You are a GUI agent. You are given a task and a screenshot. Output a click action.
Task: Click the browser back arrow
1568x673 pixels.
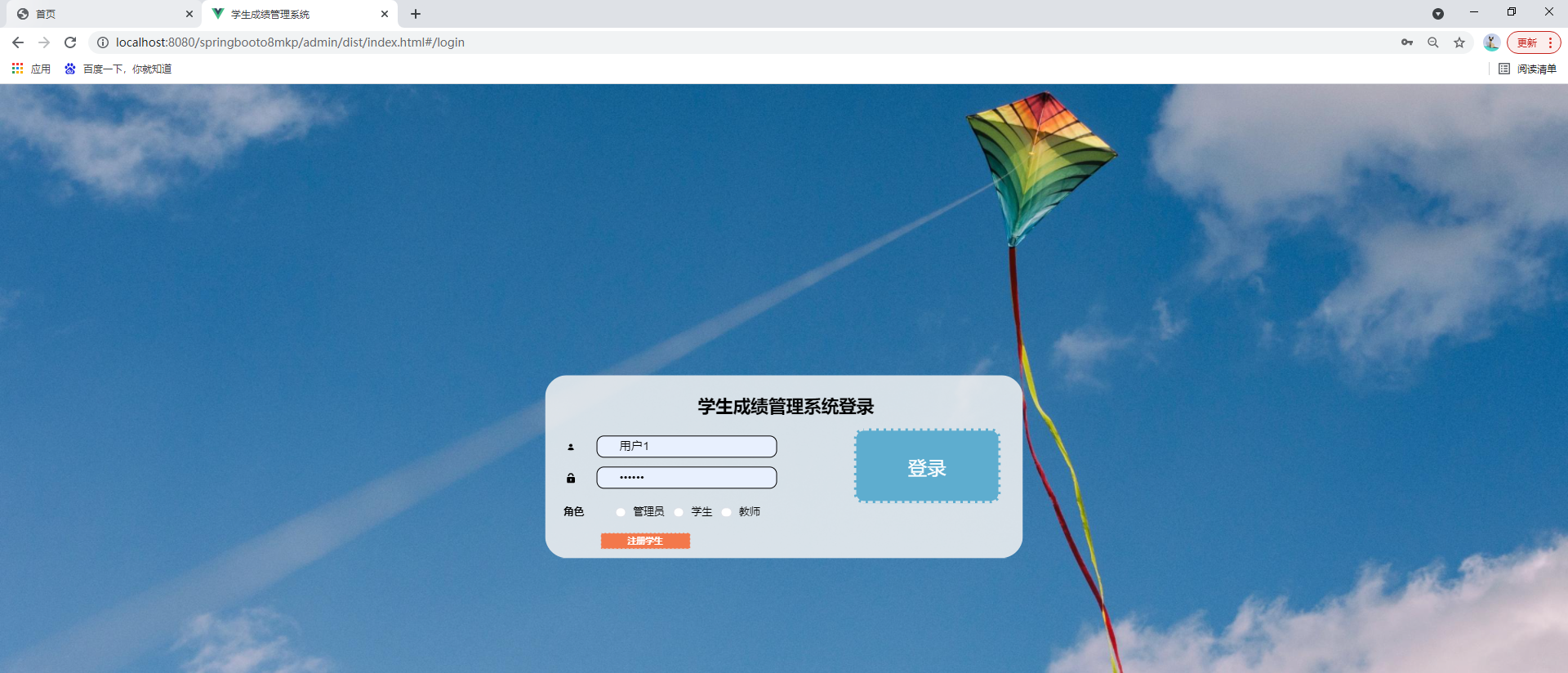[18, 42]
